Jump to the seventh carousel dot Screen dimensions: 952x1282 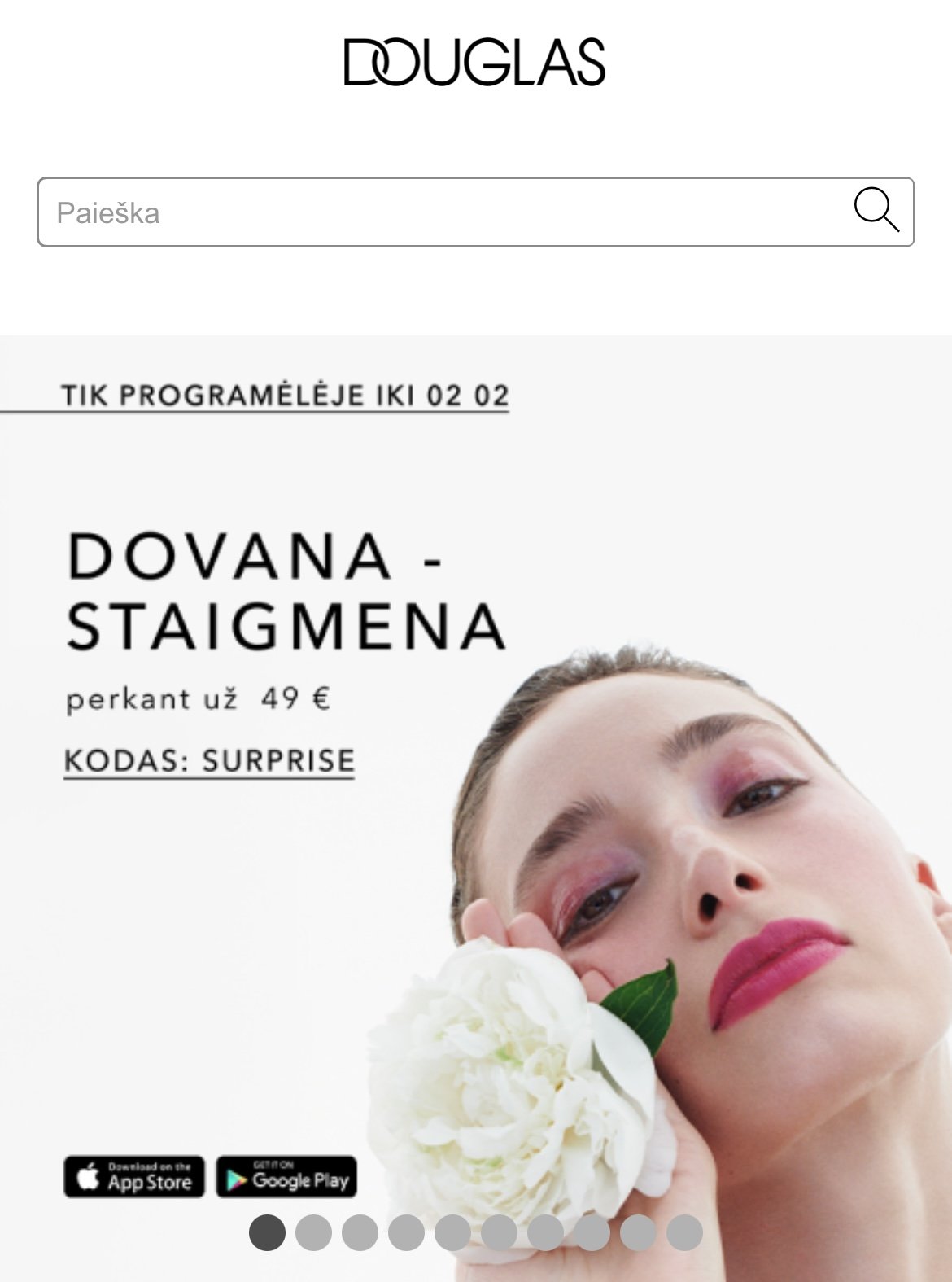click(545, 1232)
